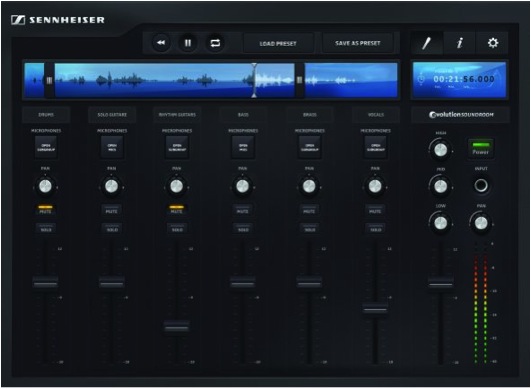Click Load Preset

tap(278, 43)
